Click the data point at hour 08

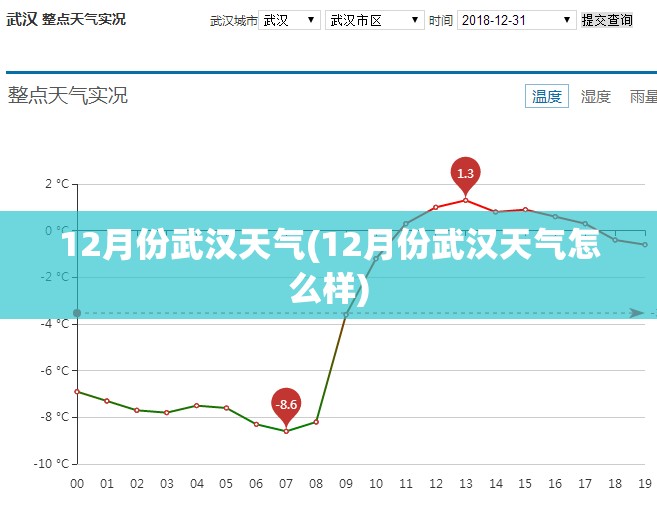point(316,422)
